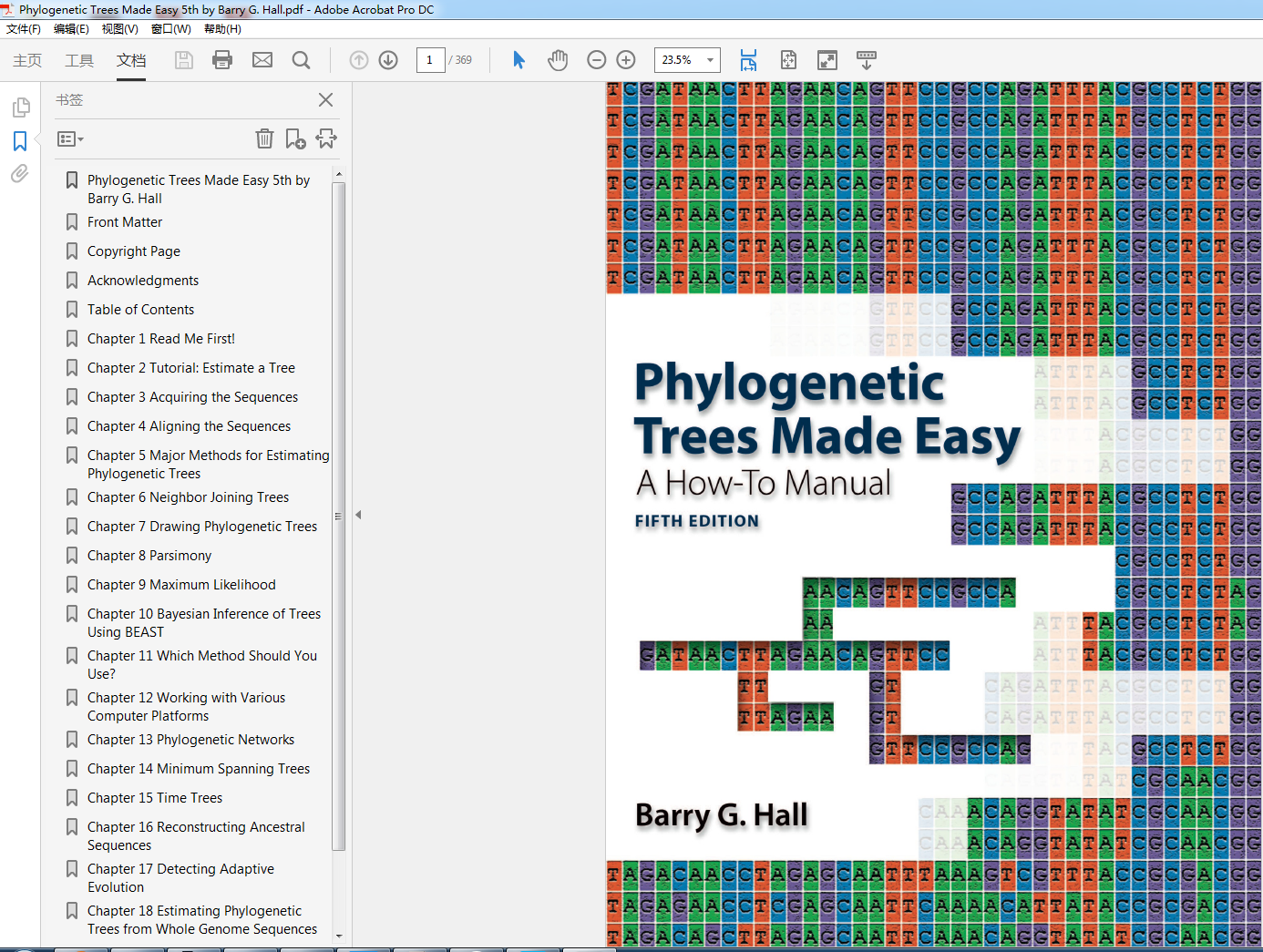The image size is (1263, 952).
Task: Open the 窗口(W) menu
Action: click(x=171, y=29)
